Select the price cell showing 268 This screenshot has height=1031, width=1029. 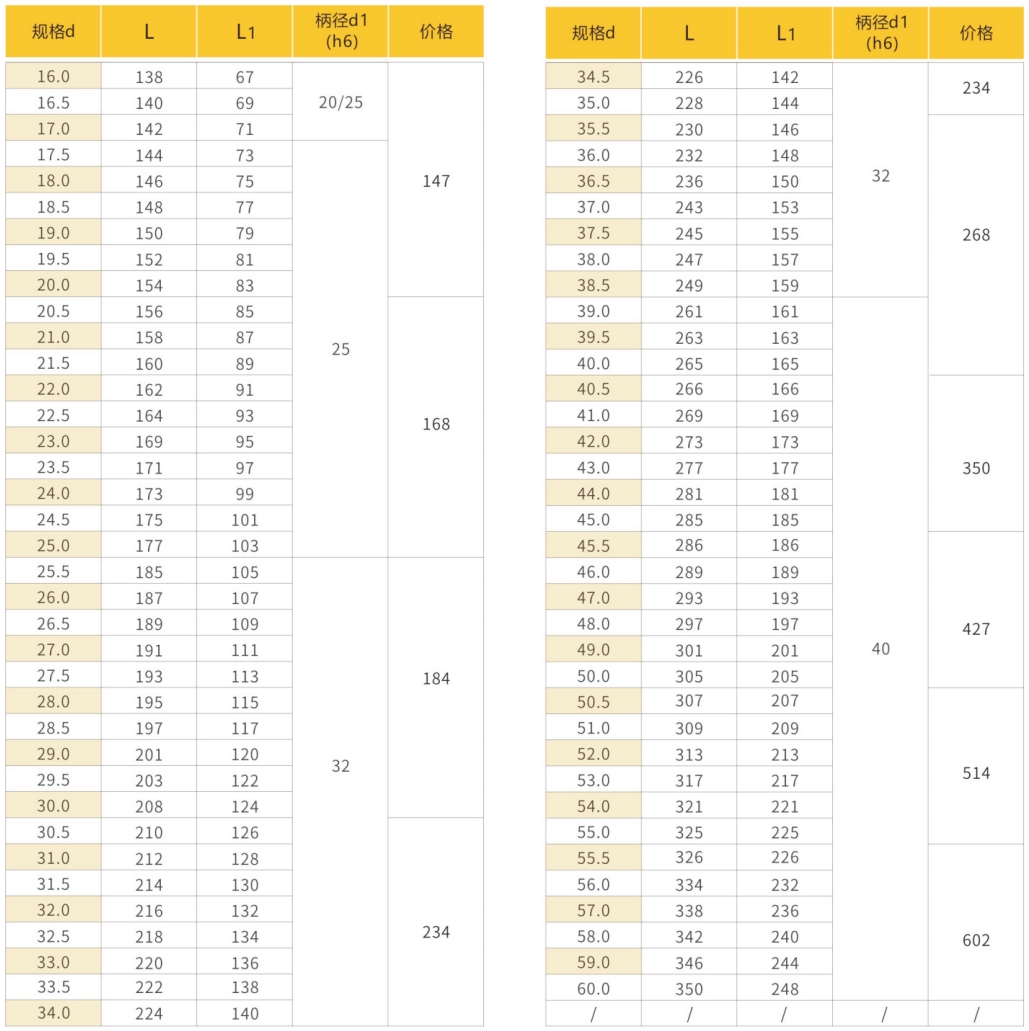click(x=976, y=235)
